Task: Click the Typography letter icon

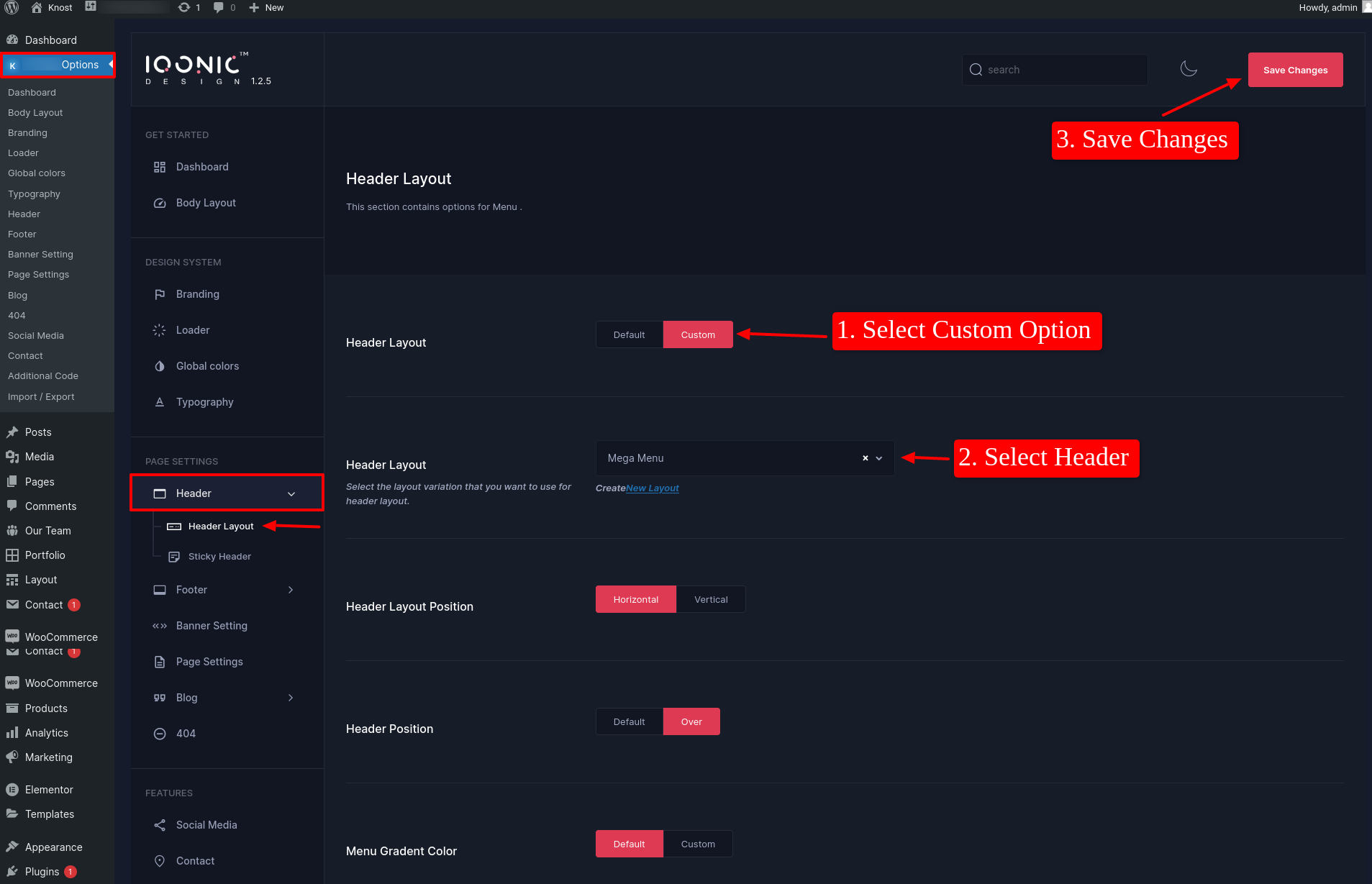Action: point(160,402)
